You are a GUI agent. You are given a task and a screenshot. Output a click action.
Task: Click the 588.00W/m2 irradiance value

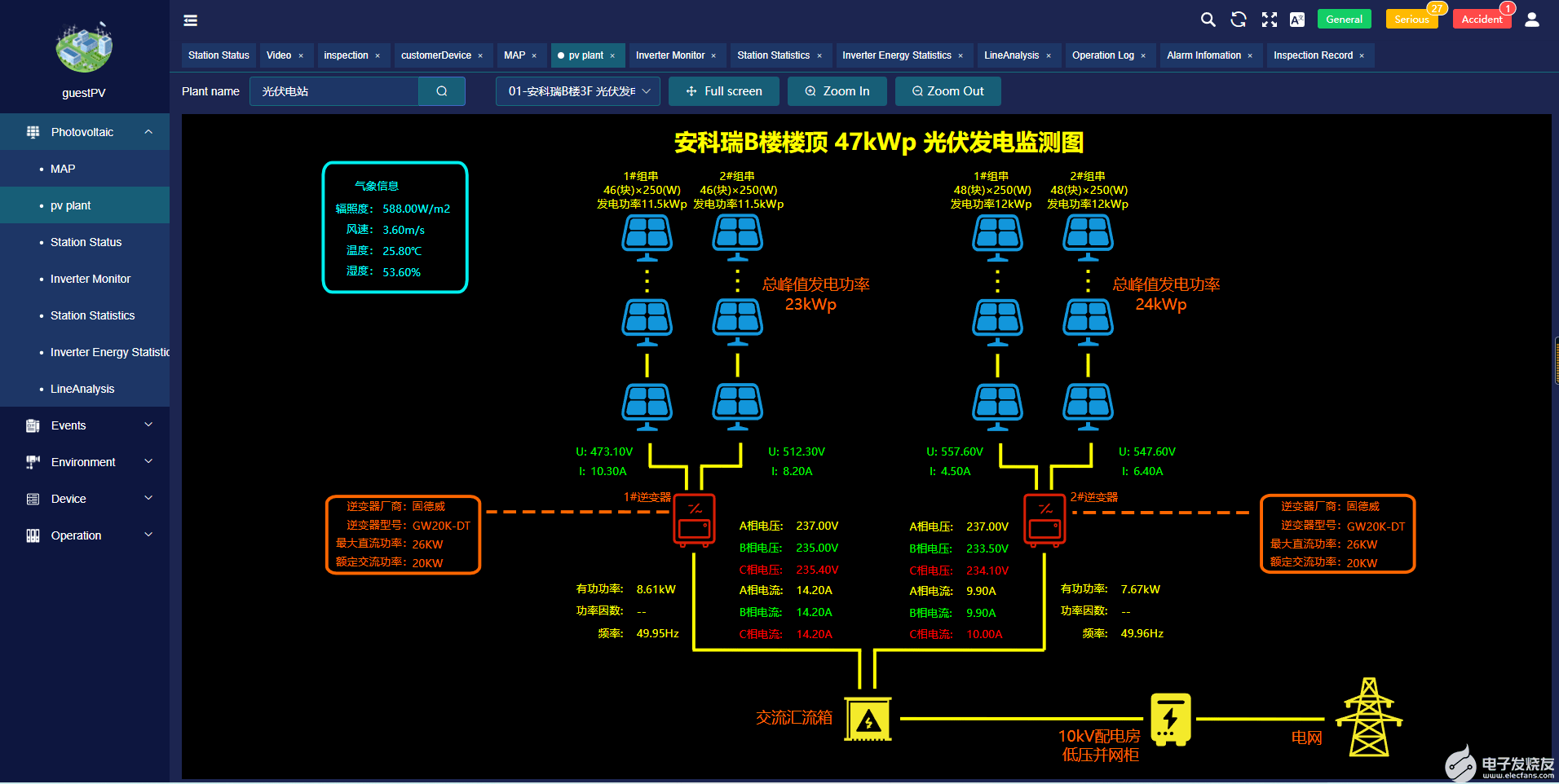(416, 209)
